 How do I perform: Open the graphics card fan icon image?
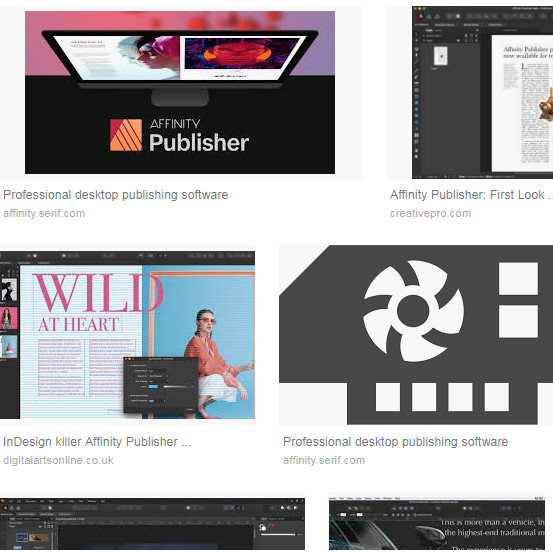click(x=416, y=335)
